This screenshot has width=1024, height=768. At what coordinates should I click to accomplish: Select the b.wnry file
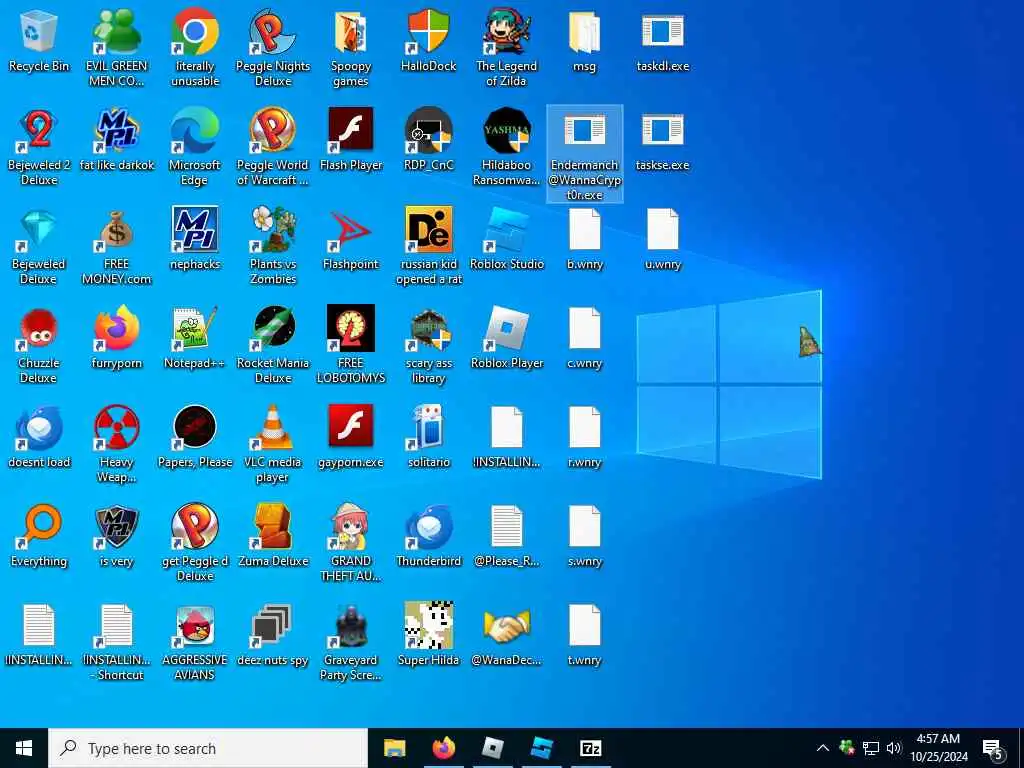[x=584, y=230]
